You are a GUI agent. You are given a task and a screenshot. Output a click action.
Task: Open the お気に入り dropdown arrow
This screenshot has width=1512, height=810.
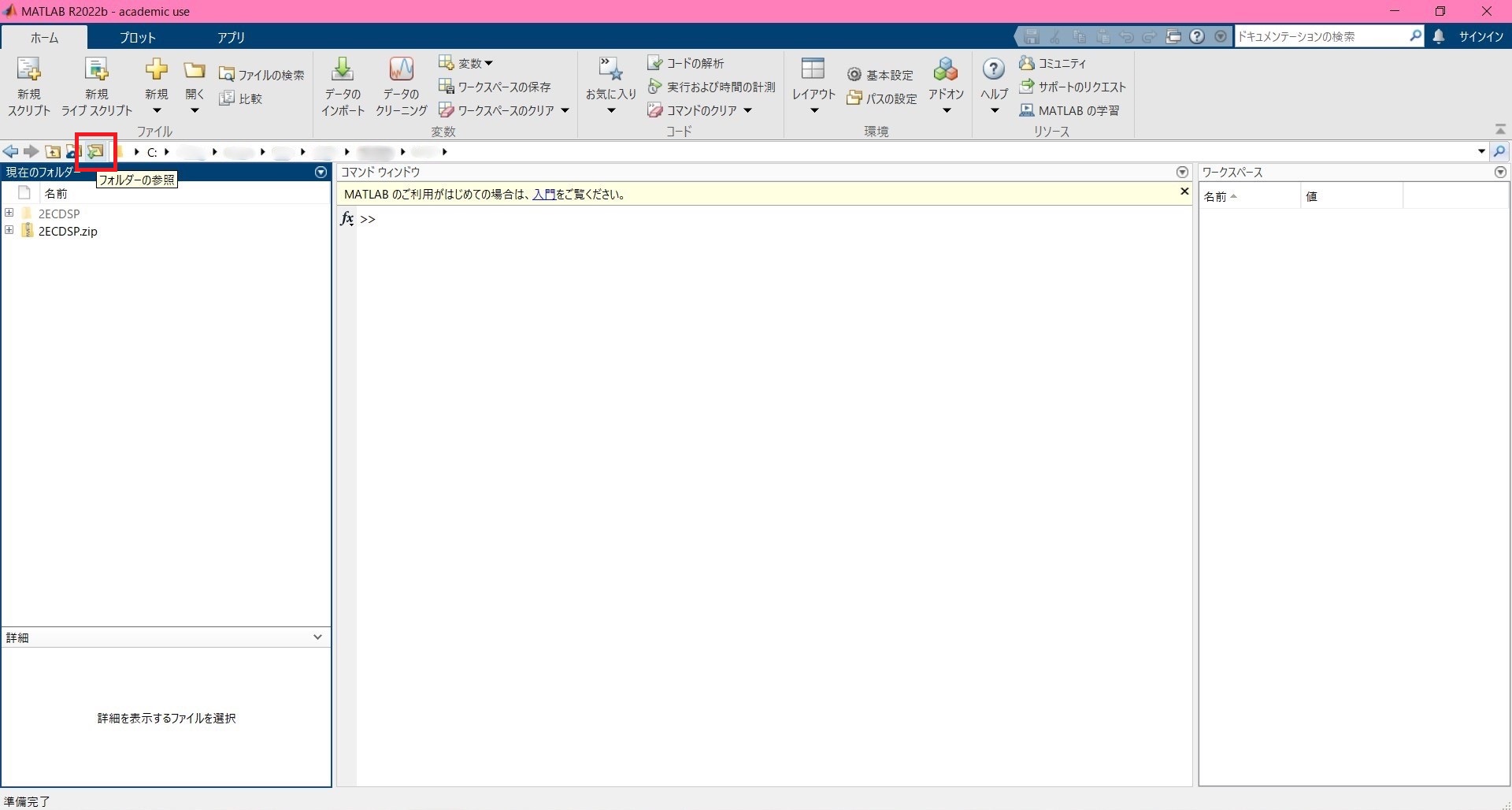[x=611, y=111]
